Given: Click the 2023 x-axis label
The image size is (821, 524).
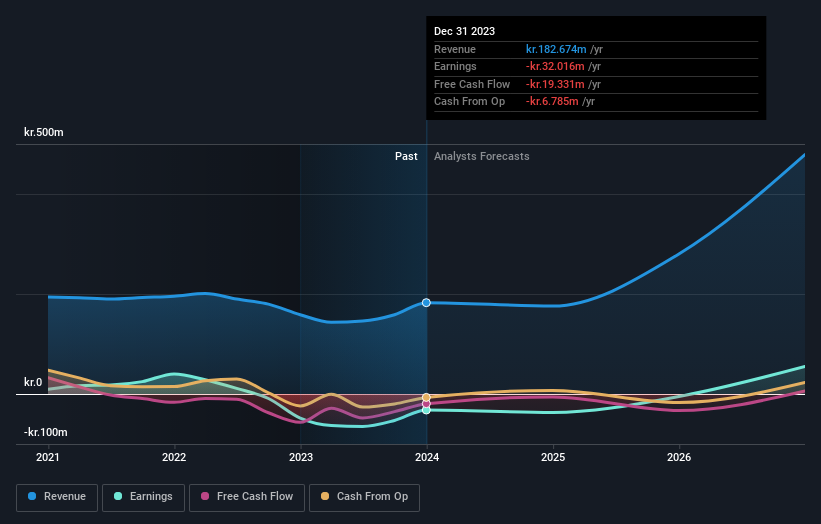Looking at the screenshot, I should pyautogui.click(x=301, y=457).
